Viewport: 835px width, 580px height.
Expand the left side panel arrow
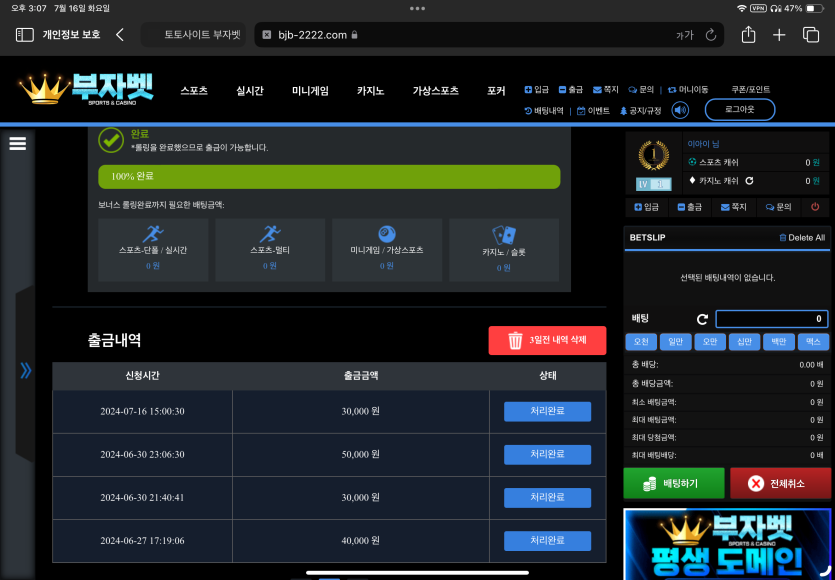point(25,370)
